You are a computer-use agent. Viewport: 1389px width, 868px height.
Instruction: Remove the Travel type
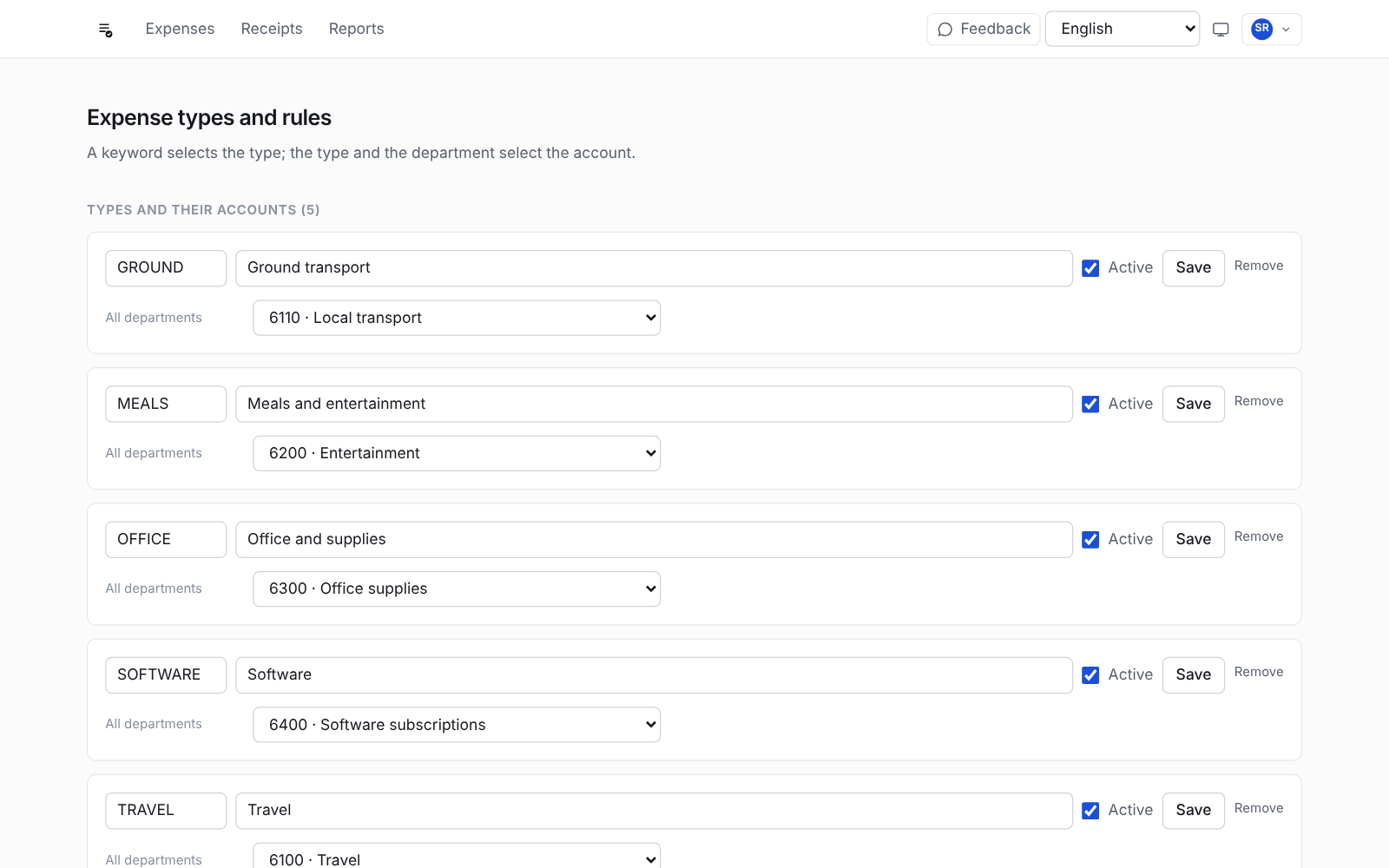(1259, 808)
